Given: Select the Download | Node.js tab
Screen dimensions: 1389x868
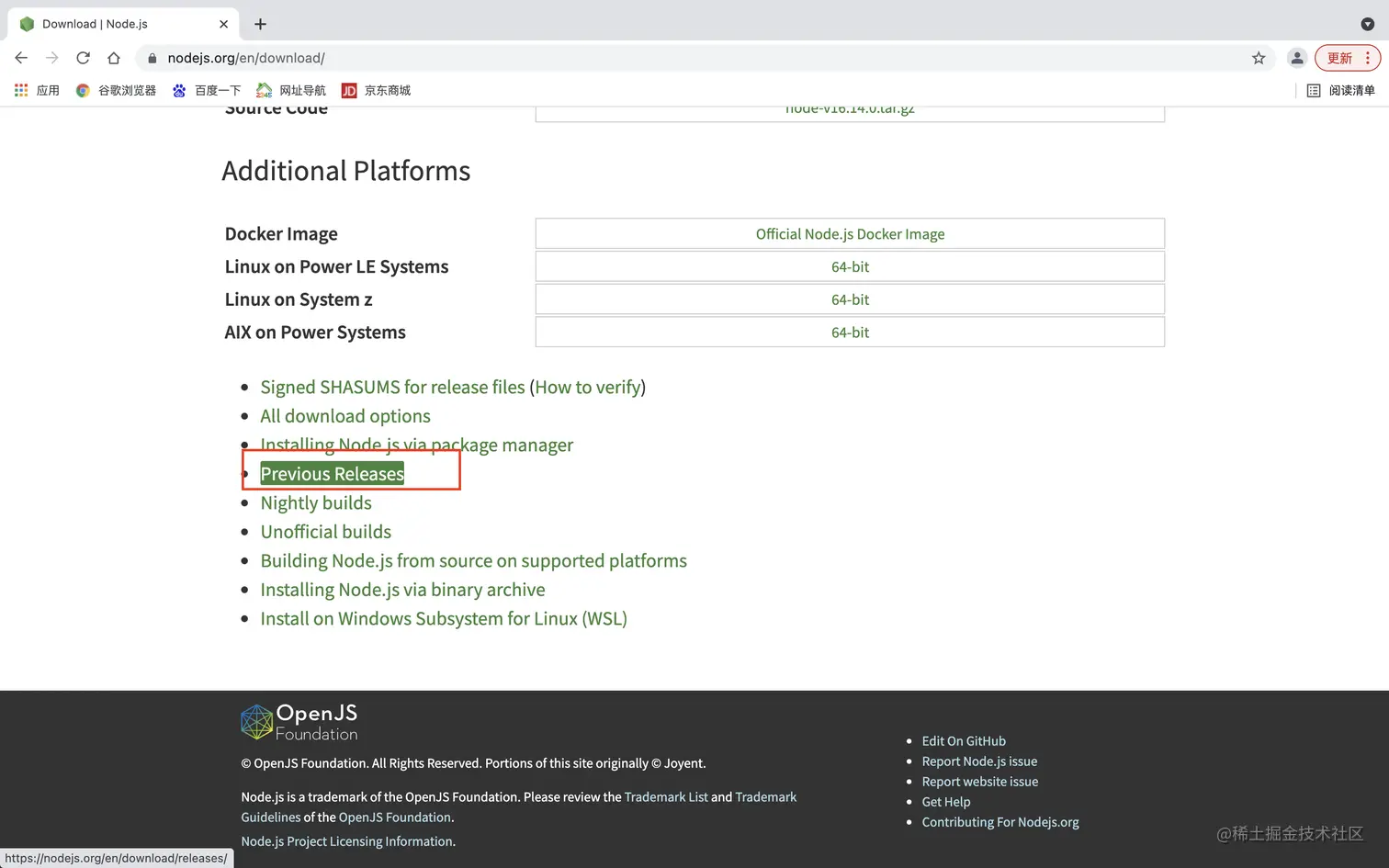Looking at the screenshot, I should 110,24.
